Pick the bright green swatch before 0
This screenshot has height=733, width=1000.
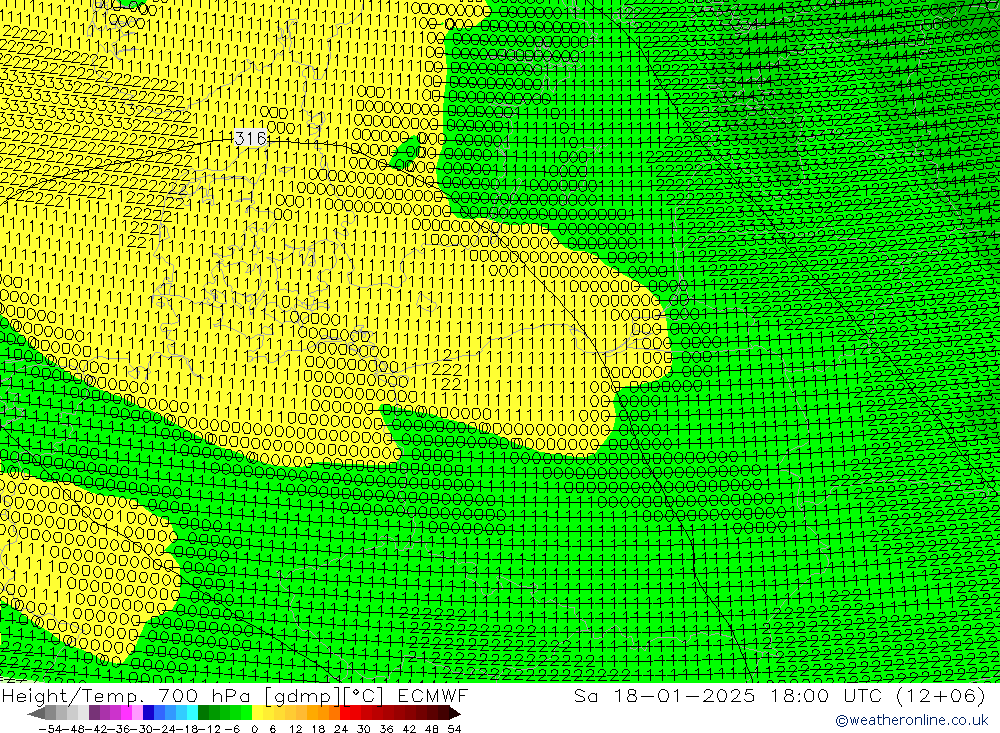tap(246, 713)
